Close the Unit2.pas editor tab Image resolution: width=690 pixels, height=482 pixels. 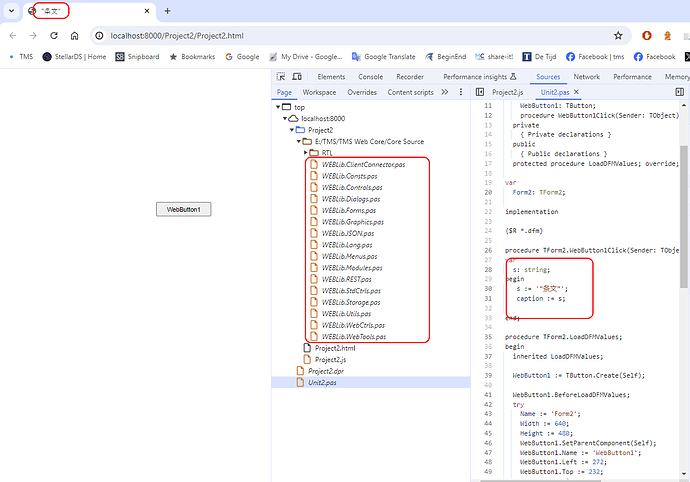click(x=576, y=92)
